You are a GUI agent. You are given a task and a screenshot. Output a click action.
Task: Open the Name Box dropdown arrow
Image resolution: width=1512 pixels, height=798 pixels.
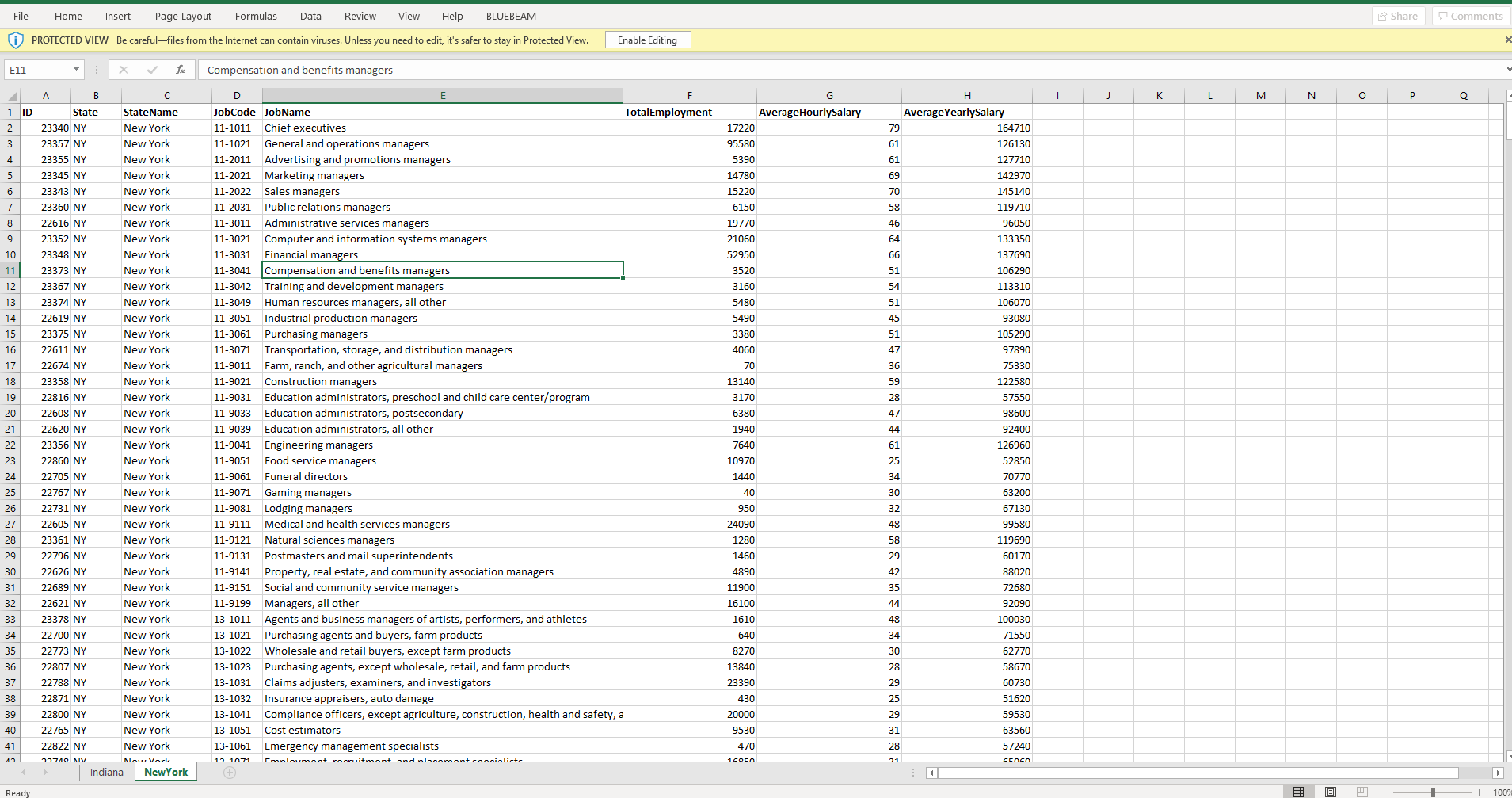(76, 70)
